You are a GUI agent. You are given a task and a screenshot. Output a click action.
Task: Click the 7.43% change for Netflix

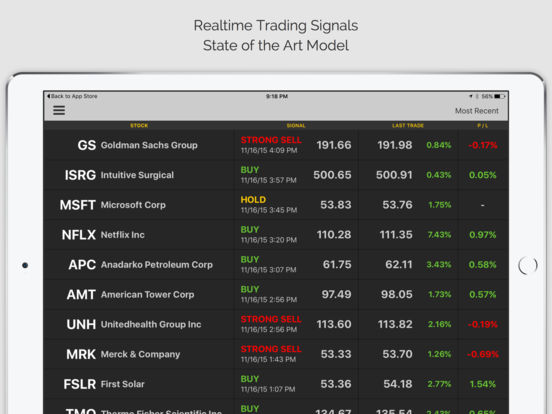[439, 235]
